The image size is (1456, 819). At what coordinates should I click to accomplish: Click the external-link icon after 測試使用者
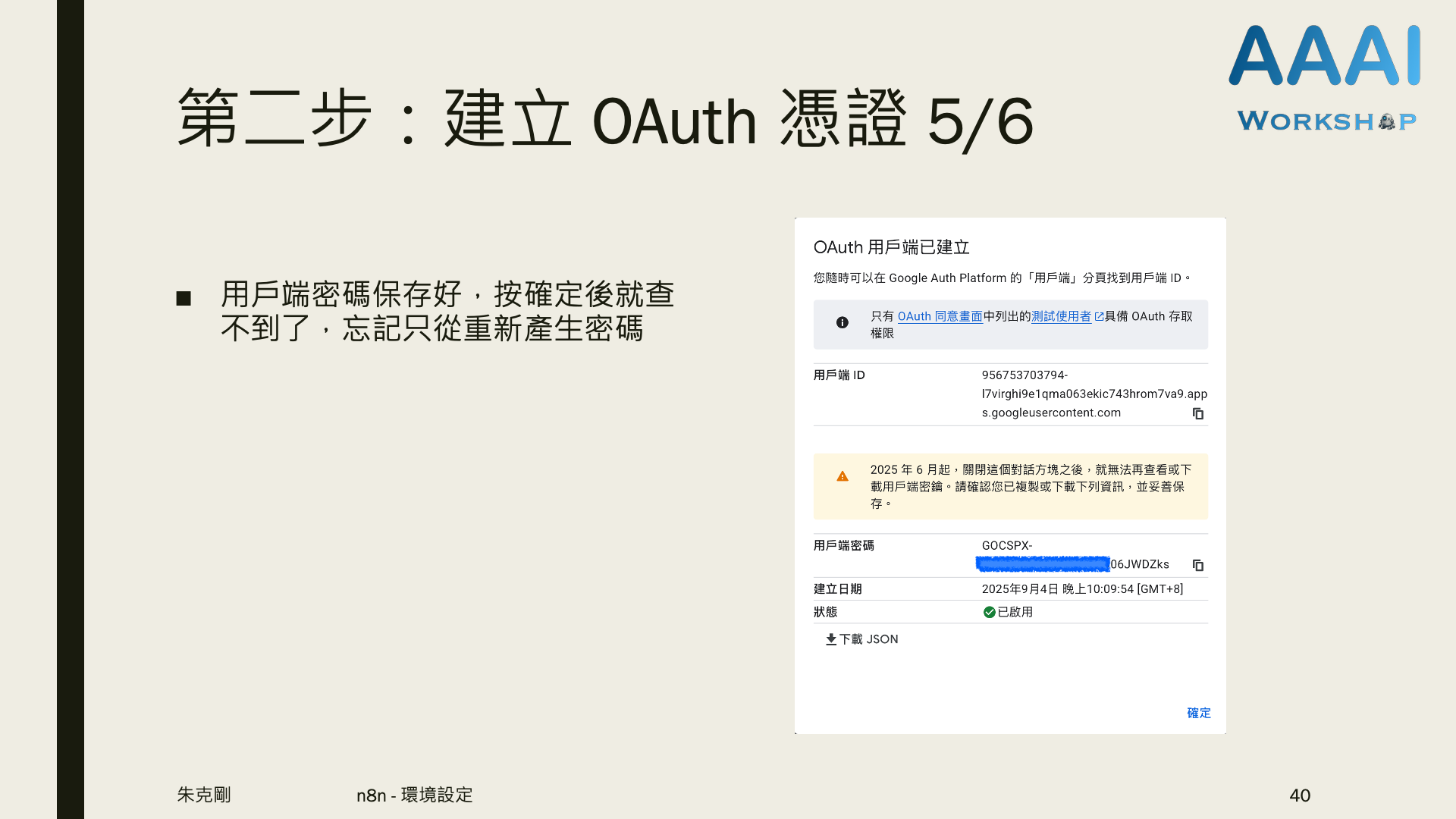(x=1099, y=317)
